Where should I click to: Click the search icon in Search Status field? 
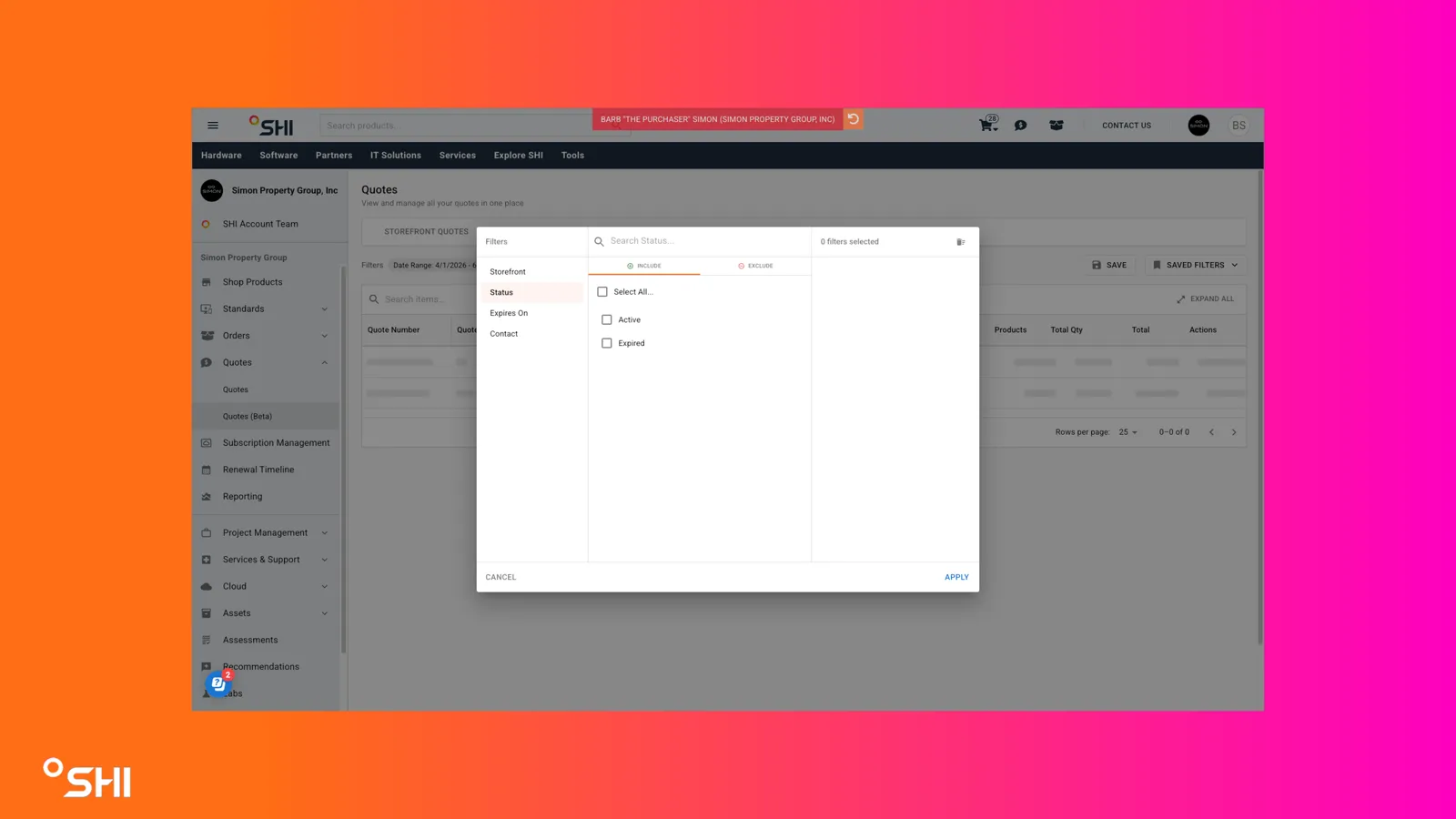click(x=599, y=241)
